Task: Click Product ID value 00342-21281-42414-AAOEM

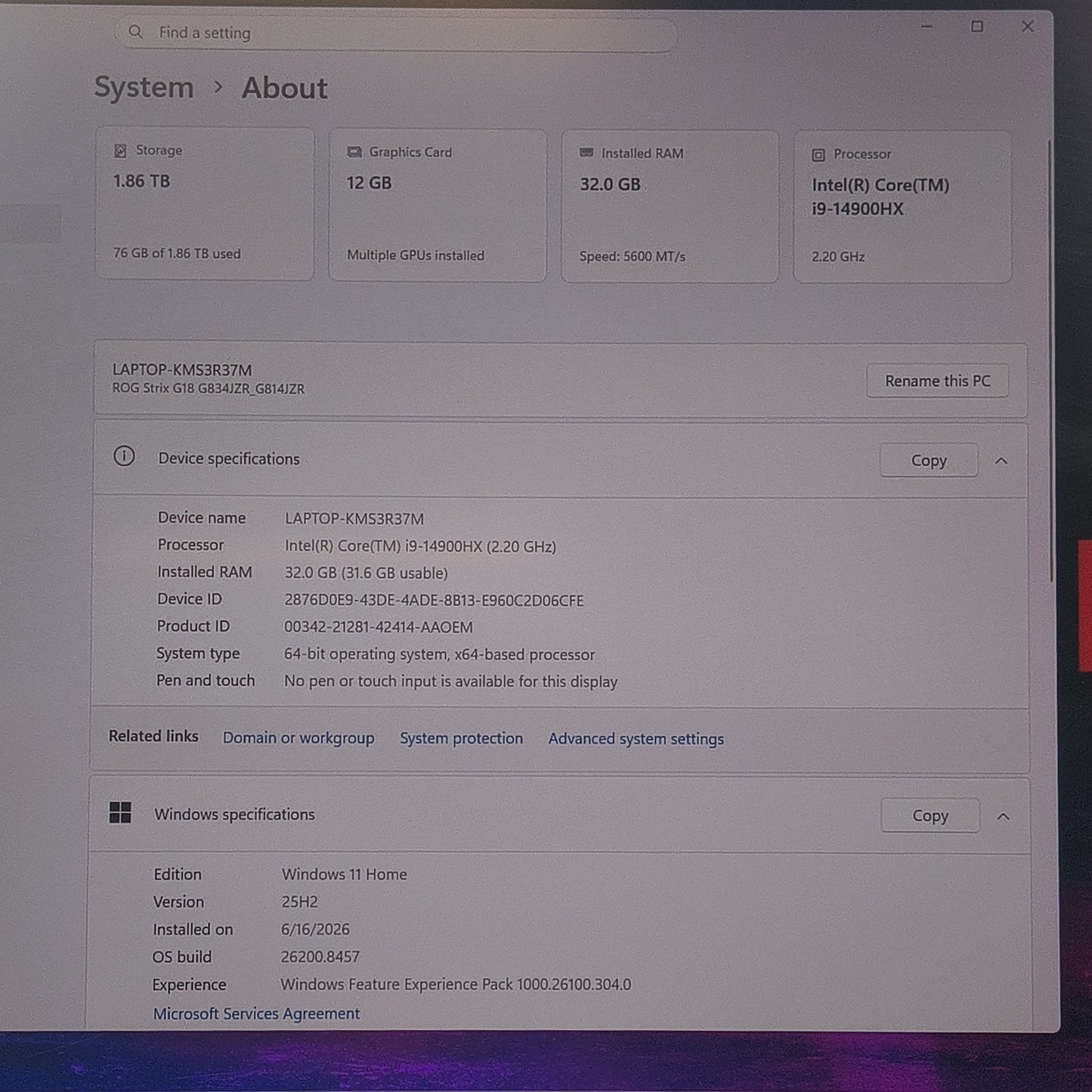Action: coord(379,627)
